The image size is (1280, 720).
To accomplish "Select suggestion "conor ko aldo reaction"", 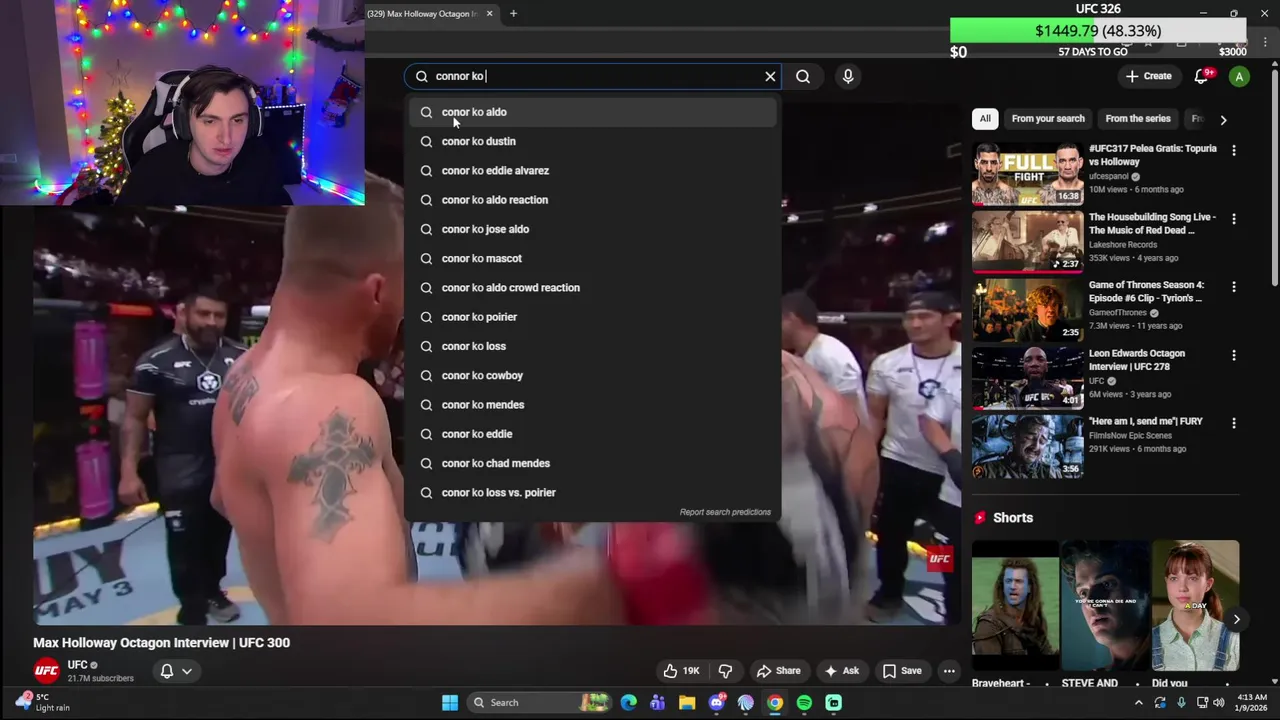I will 592,200.
